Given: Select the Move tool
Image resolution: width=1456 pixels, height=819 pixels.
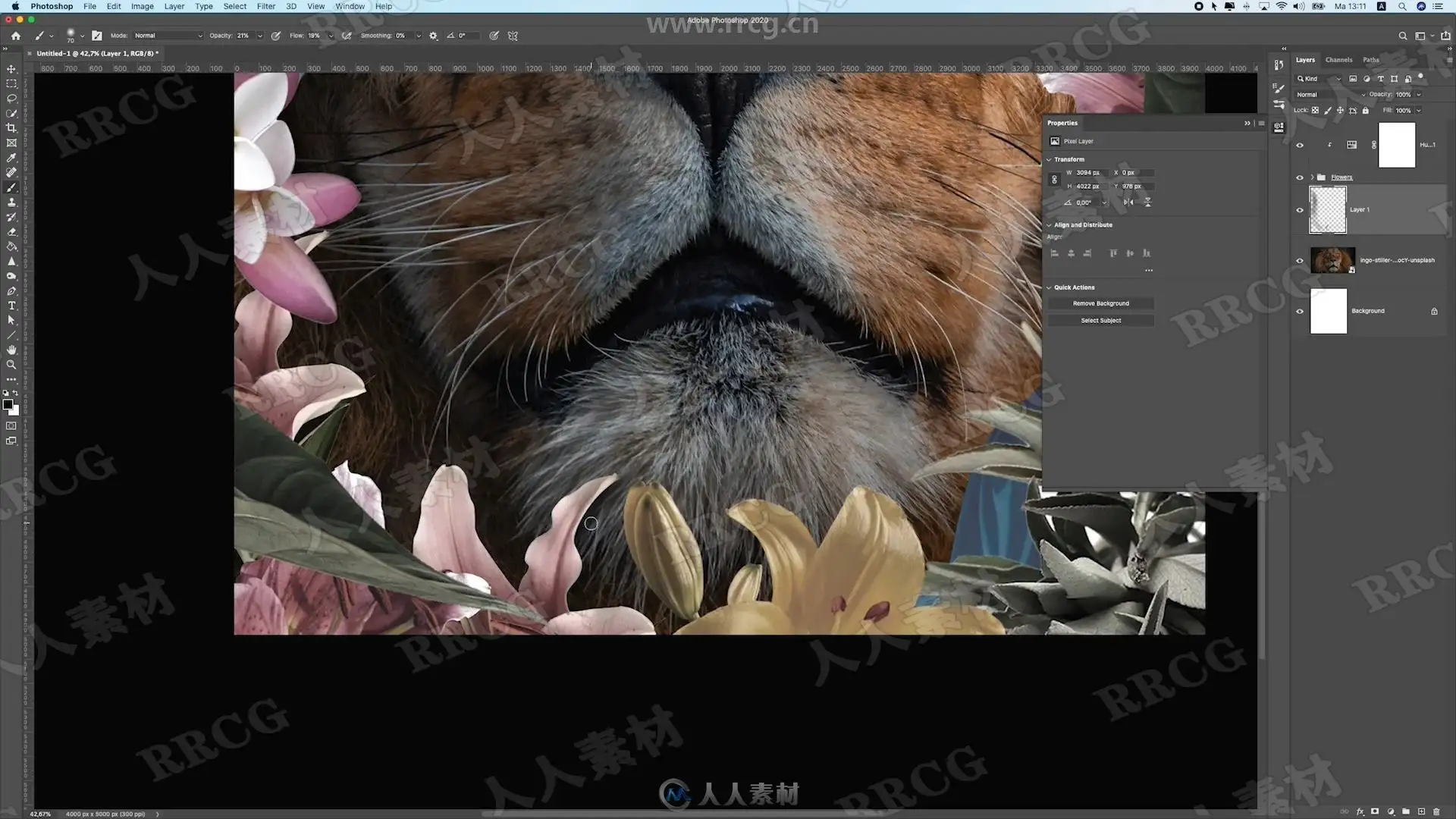Looking at the screenshot, I should (x=11, y=69).
